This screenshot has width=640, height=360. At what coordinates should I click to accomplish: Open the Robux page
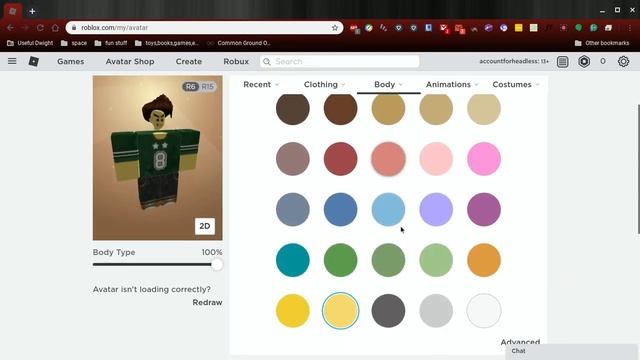tap(236, 62)
